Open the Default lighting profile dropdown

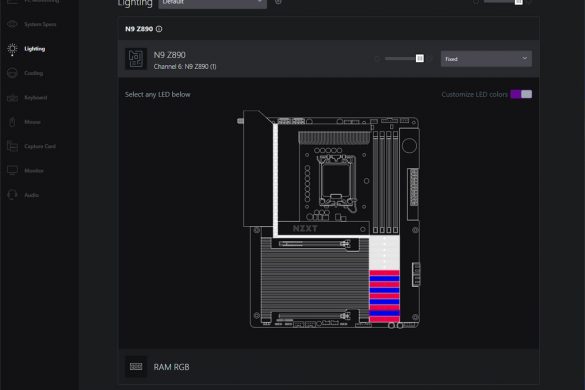tap(212, 3)
